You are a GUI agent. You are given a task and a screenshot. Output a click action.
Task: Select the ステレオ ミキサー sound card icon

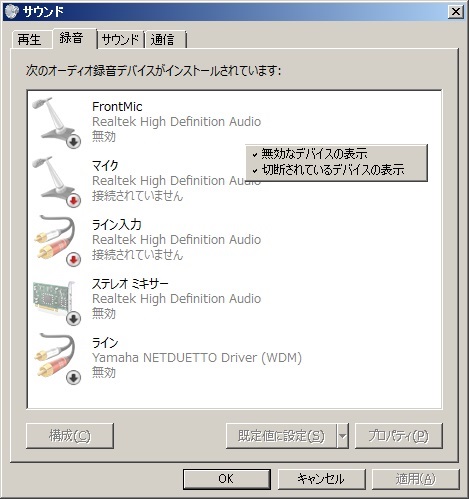pyautogui.click(x=55, y=299)
